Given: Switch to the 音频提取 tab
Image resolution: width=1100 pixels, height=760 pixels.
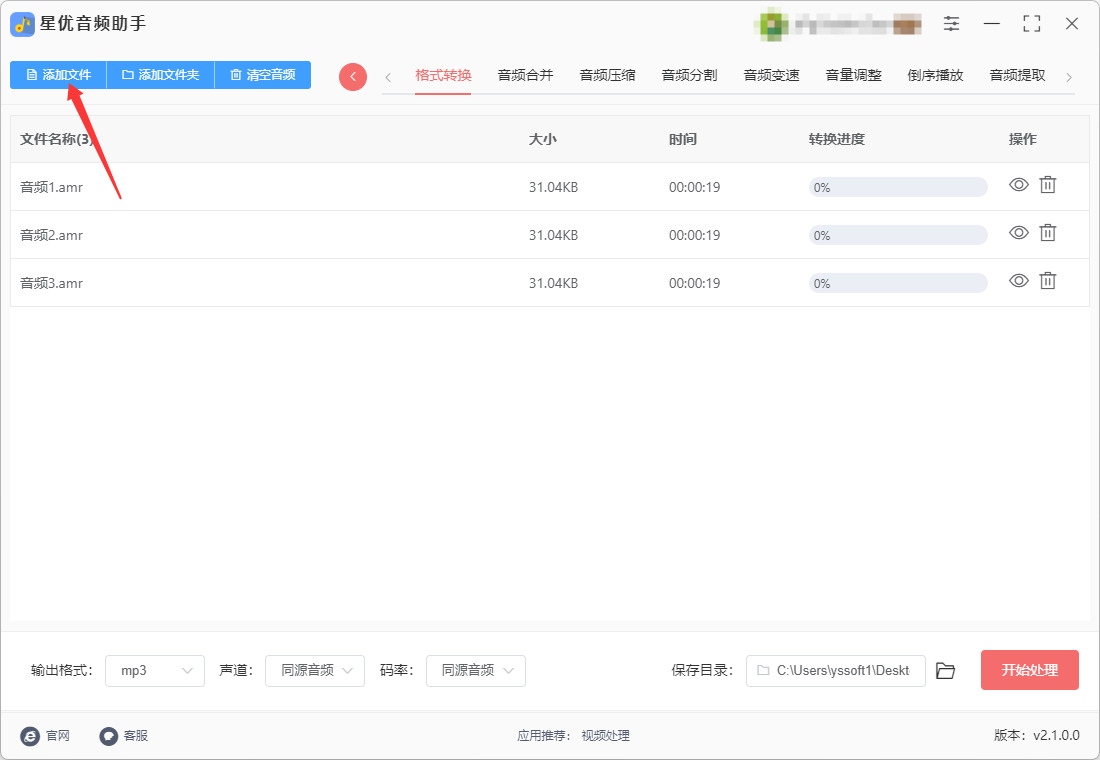Looking at the screenshot, I should click(x=1018, y=75).
